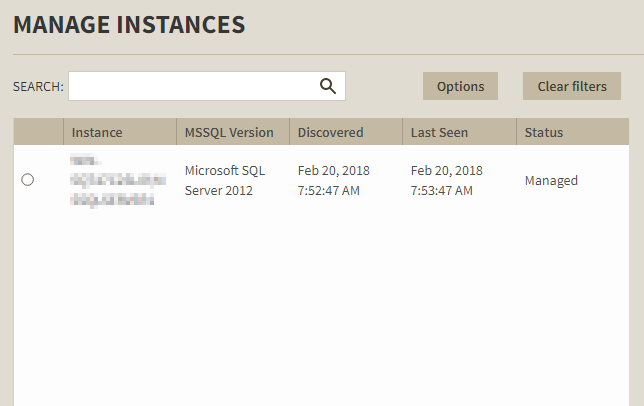The height and width of the screenshot is (406, 644).
Task: Click the SEARCH: label text
Action: pos(38,87)
